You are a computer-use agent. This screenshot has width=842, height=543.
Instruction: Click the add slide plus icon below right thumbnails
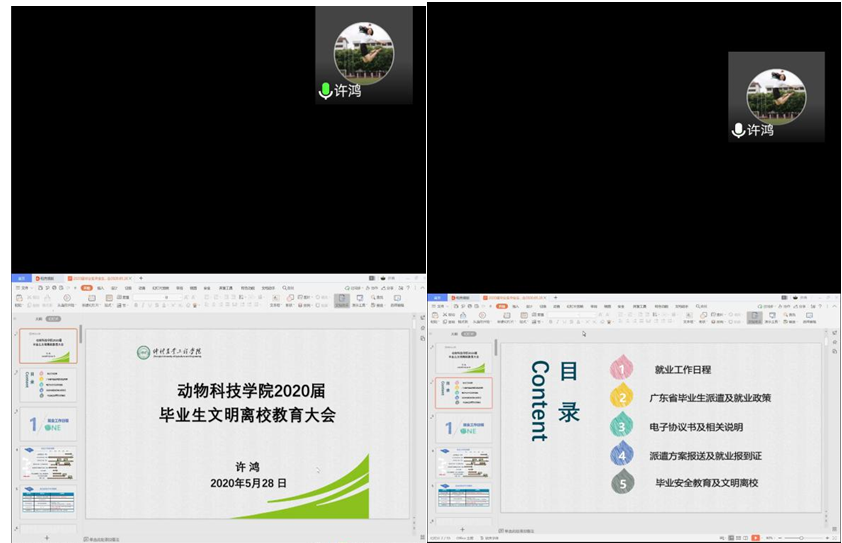[x=461, y=528]
